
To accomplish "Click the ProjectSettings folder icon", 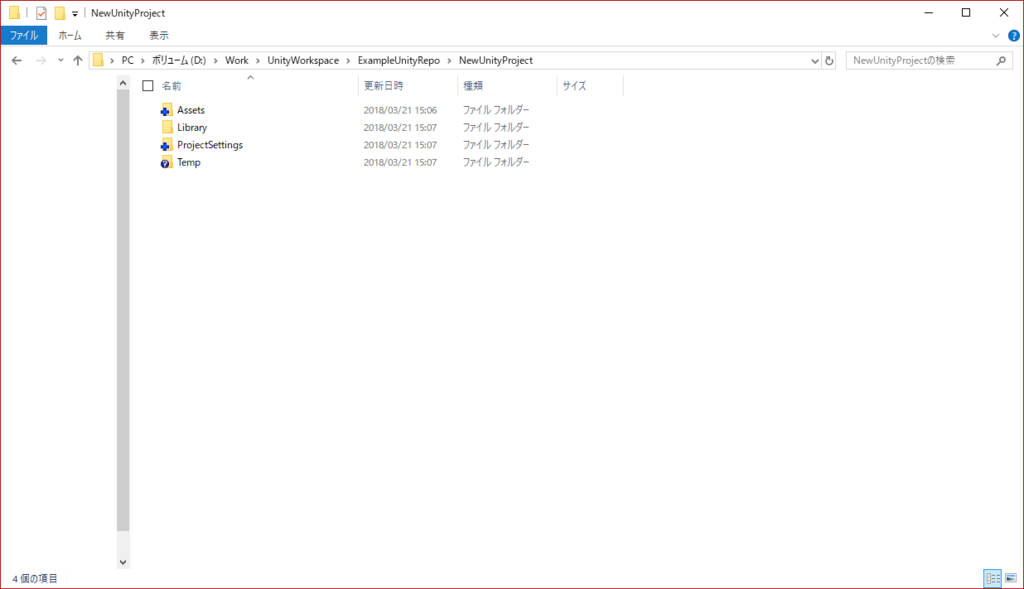I will (x=167, y=145).
